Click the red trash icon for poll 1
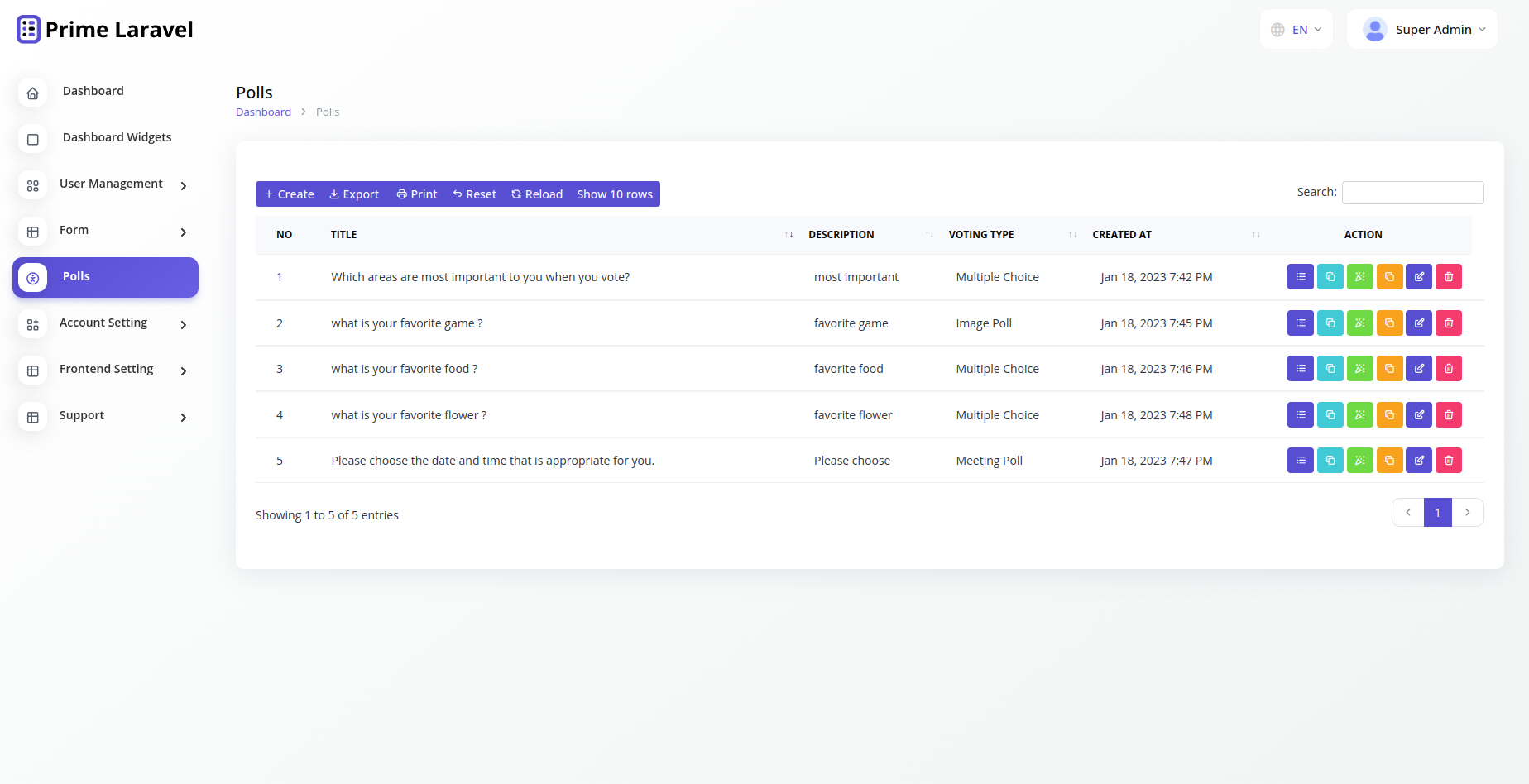The height and width of the screenshot is (784, 1529). coord(1448,277)
